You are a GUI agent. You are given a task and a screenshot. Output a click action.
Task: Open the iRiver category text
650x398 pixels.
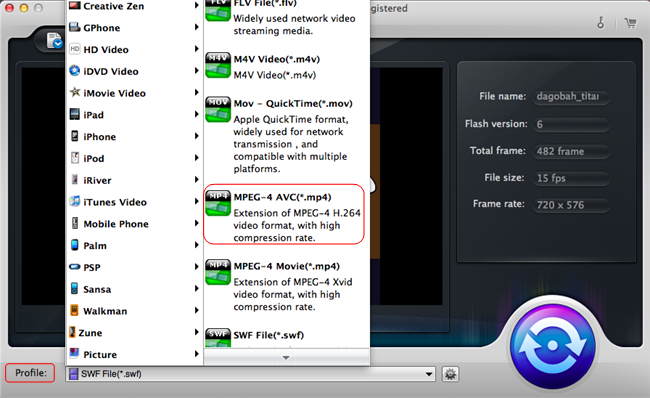(97, 180)
